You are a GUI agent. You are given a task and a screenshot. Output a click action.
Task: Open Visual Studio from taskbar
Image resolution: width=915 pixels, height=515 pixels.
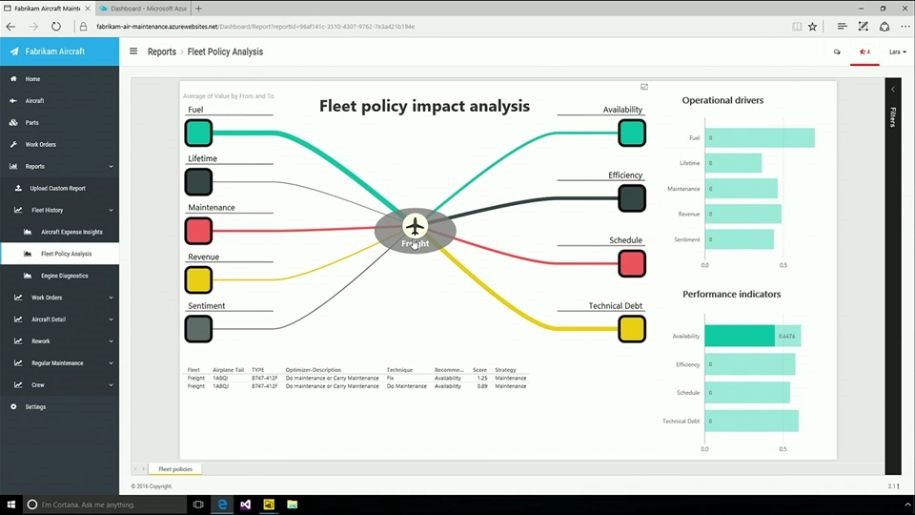(246, 505)
